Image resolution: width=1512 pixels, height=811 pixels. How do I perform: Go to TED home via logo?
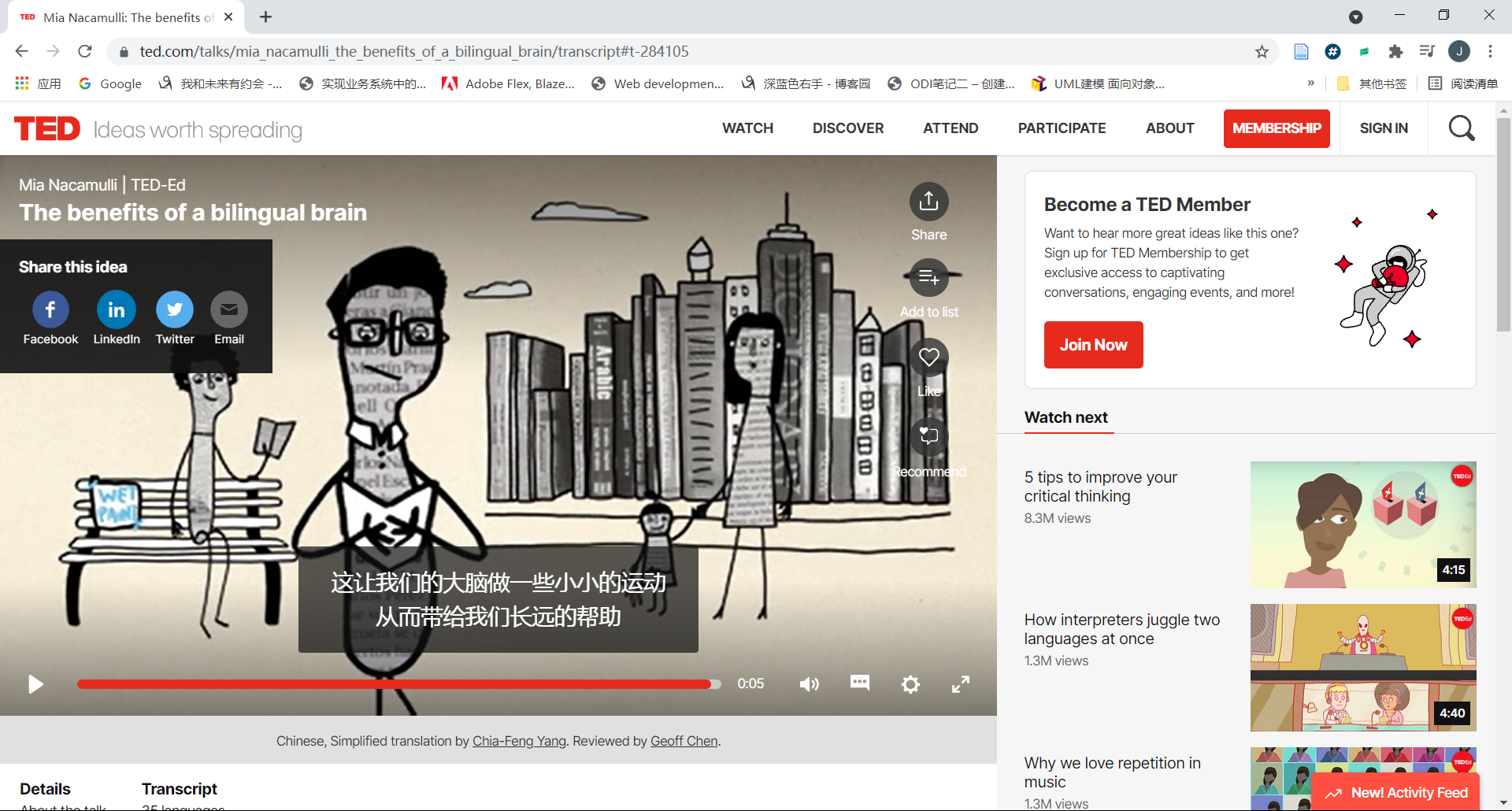tap(47, 128)
